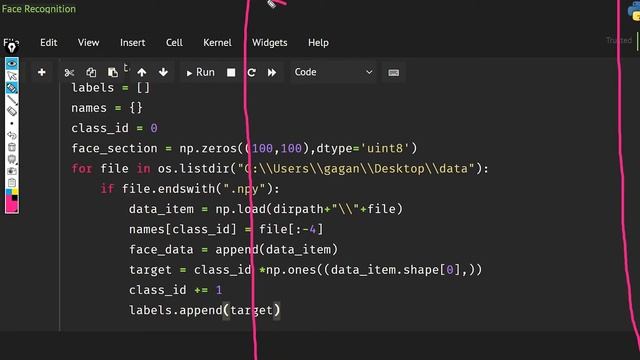
Task: Take a screenshot with camera icon
Action: [12, 171]
